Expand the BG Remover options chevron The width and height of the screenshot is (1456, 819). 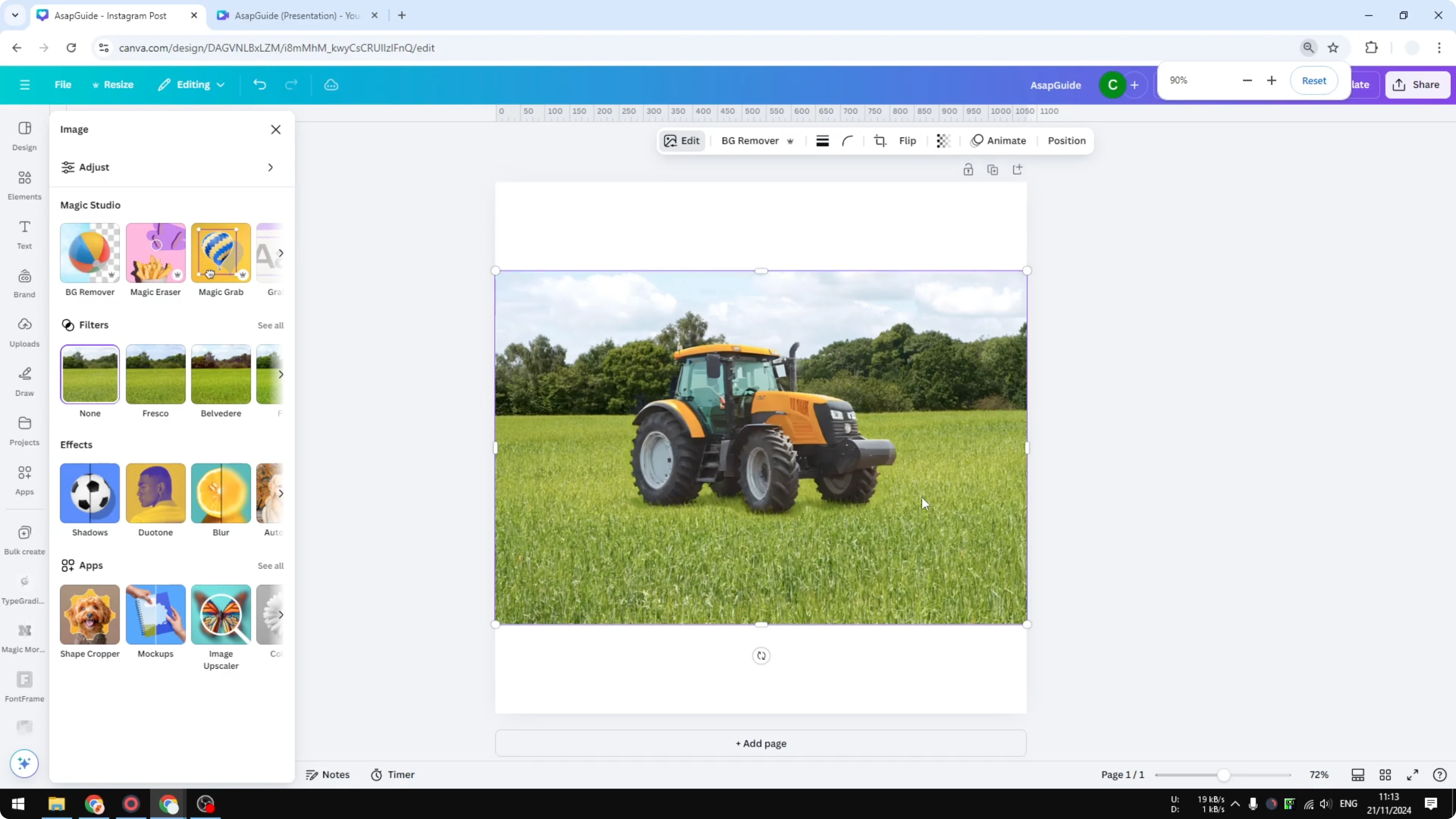(790, 141)
